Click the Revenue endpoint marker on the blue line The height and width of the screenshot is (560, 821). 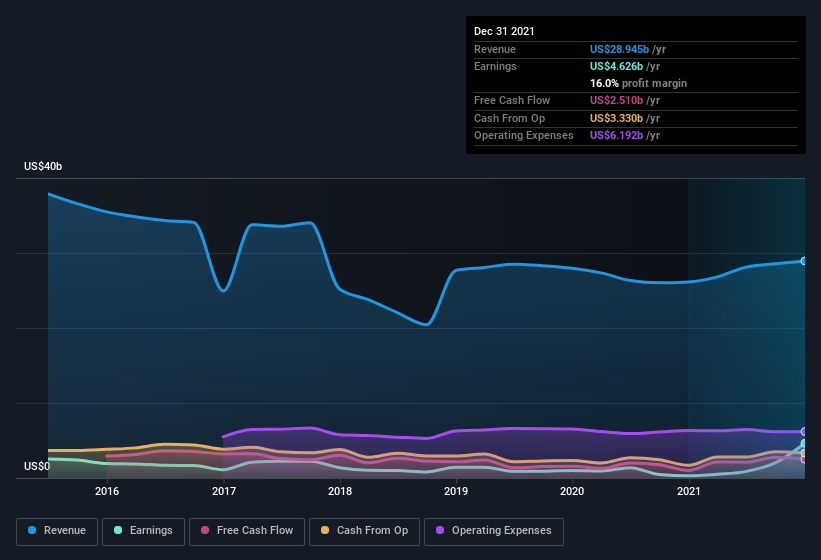[804, 261]
